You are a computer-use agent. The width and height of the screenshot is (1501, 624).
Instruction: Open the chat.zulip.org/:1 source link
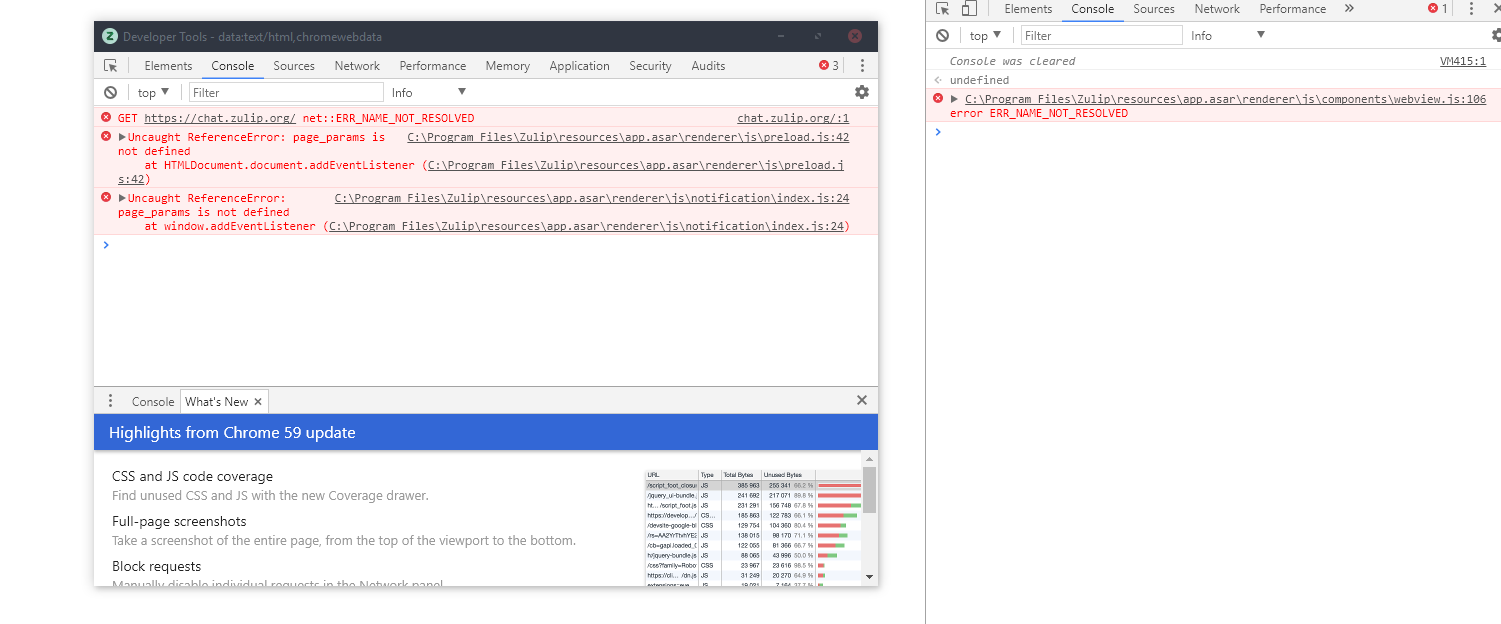[x=793, y=118]
